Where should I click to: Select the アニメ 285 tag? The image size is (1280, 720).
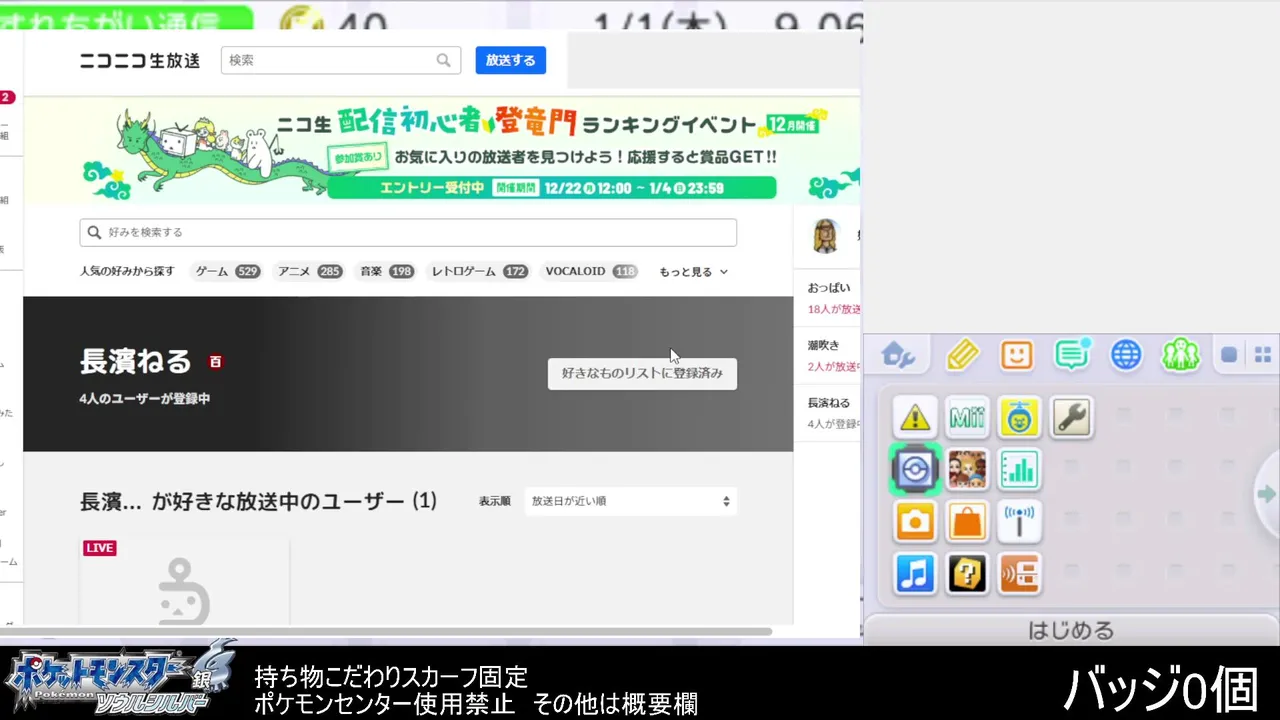(309, 271)
